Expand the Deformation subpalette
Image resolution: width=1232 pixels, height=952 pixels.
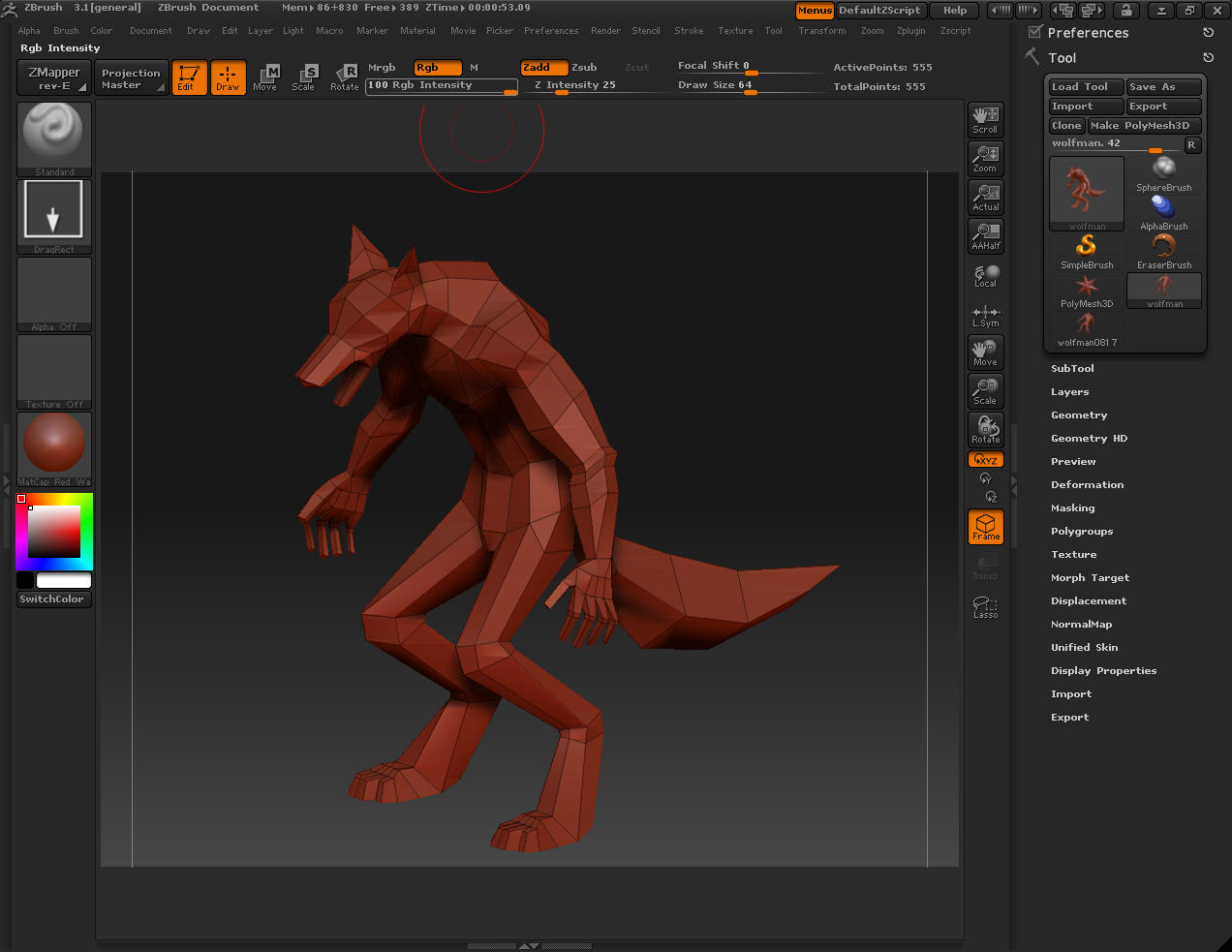click(x=1087, y=485)
